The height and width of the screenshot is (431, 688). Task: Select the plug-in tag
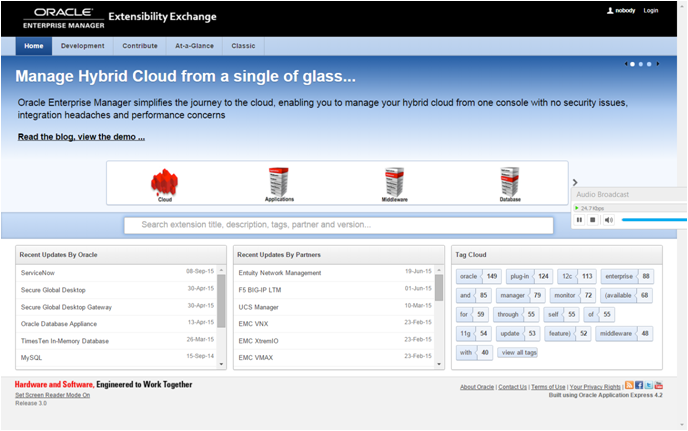point(529,277)
